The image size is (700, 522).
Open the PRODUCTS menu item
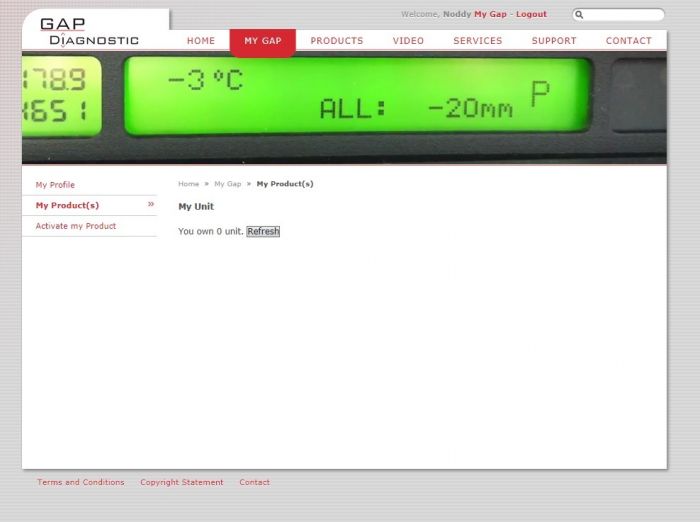337,41
